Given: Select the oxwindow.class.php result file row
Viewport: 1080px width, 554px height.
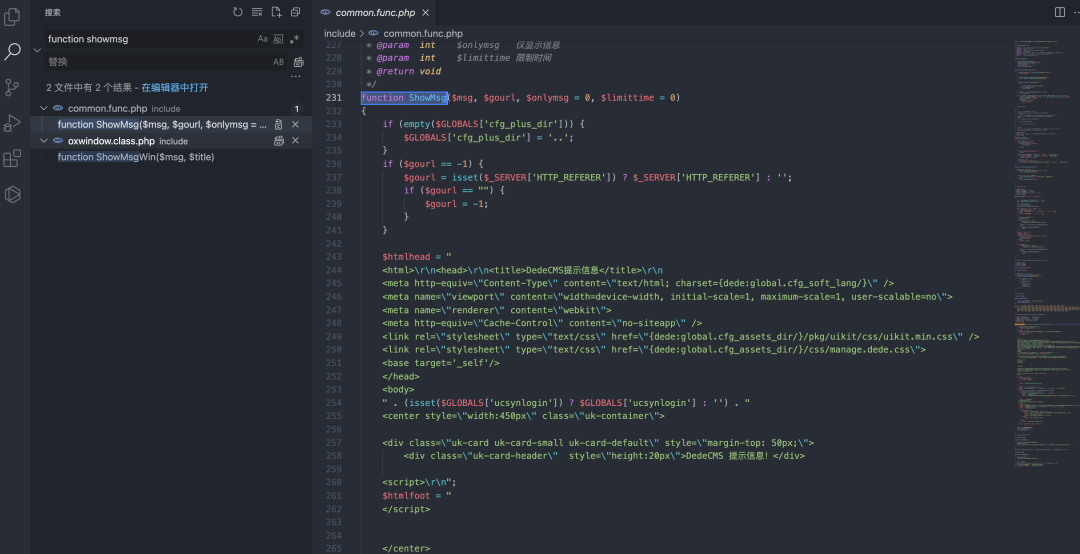Looking at the screenshot, I should (x=171, y=141).
